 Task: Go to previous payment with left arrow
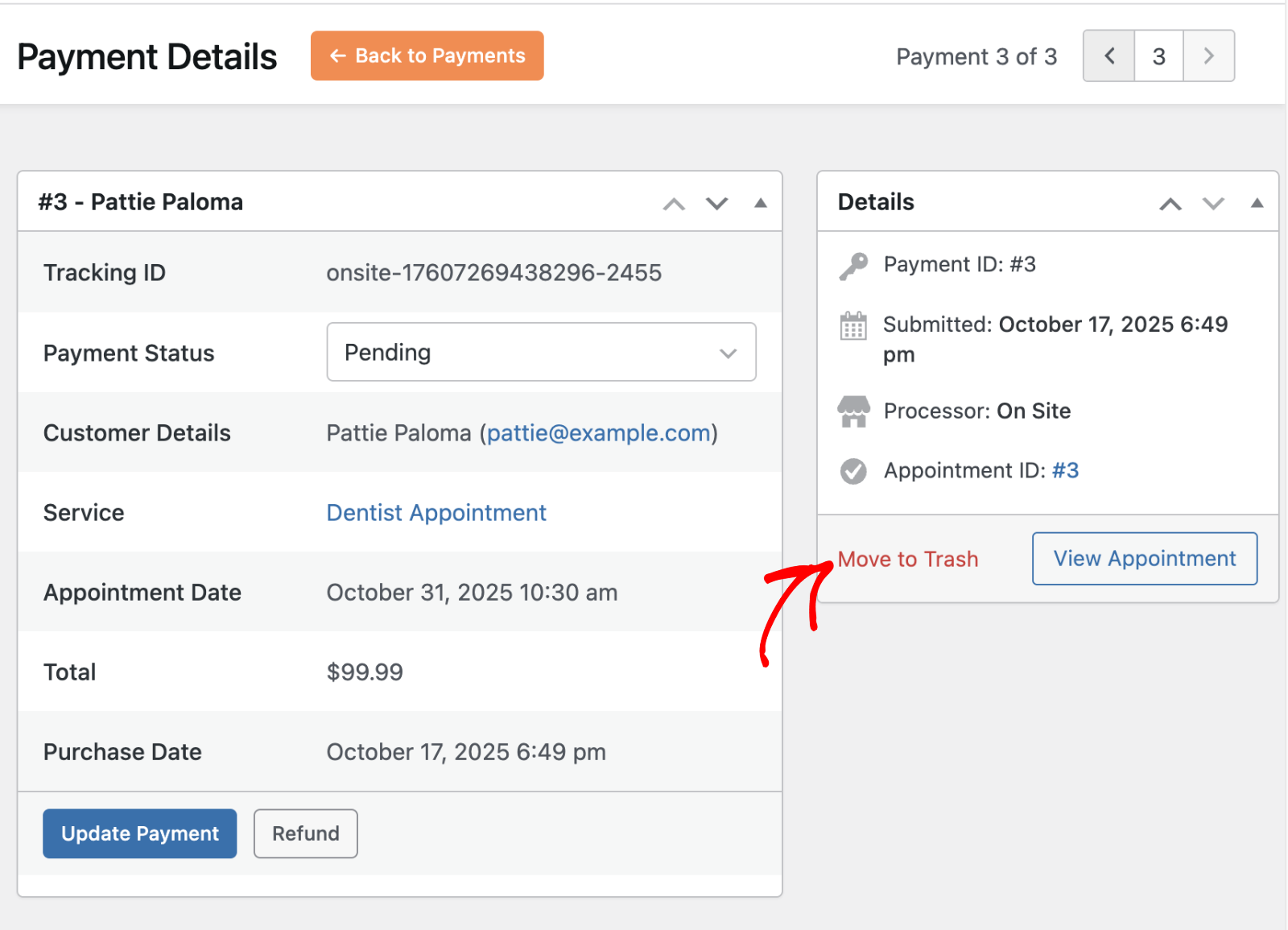[1108, 56]
